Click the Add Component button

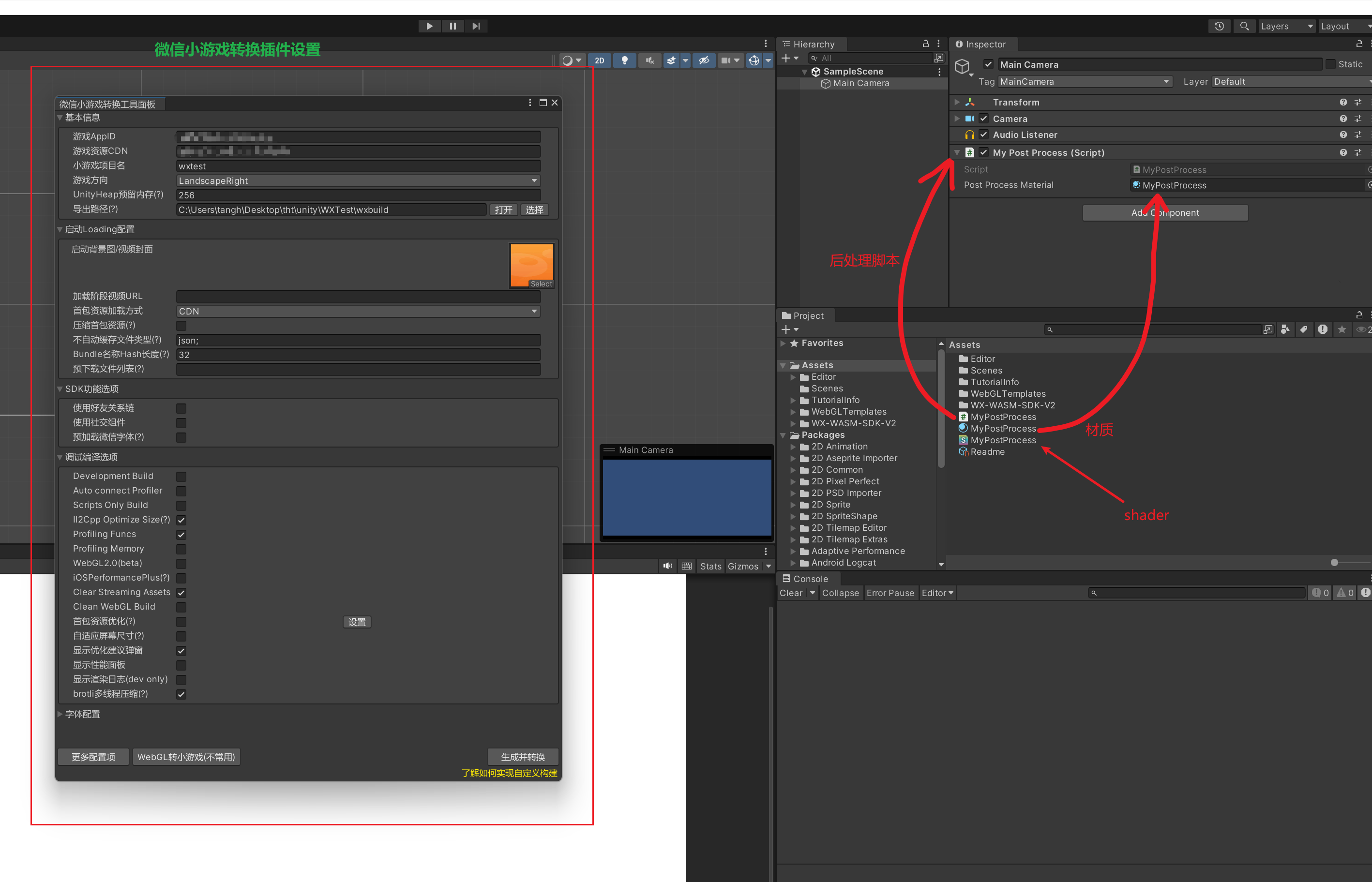(1165, 213)
